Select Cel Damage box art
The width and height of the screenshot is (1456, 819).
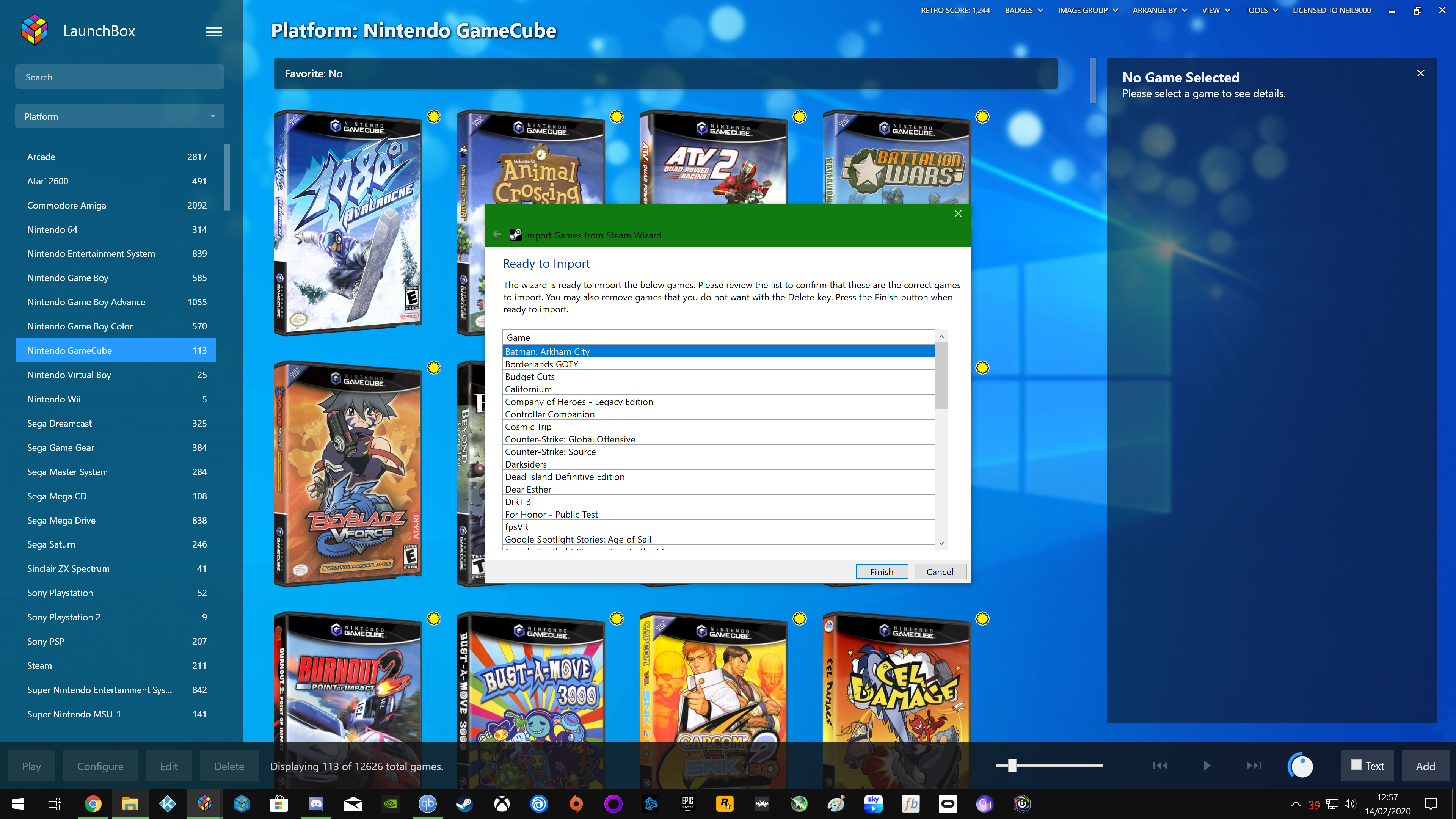click(896, 700)
